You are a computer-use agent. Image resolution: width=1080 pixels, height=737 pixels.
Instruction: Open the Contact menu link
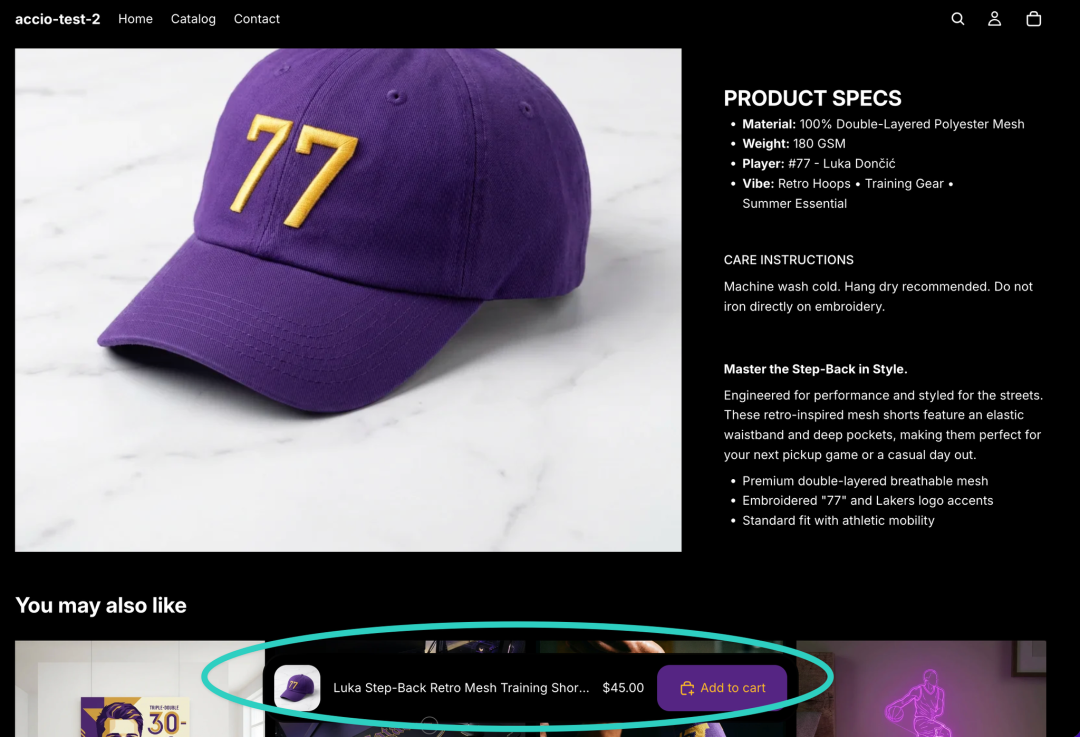click(x=256, y=19)
